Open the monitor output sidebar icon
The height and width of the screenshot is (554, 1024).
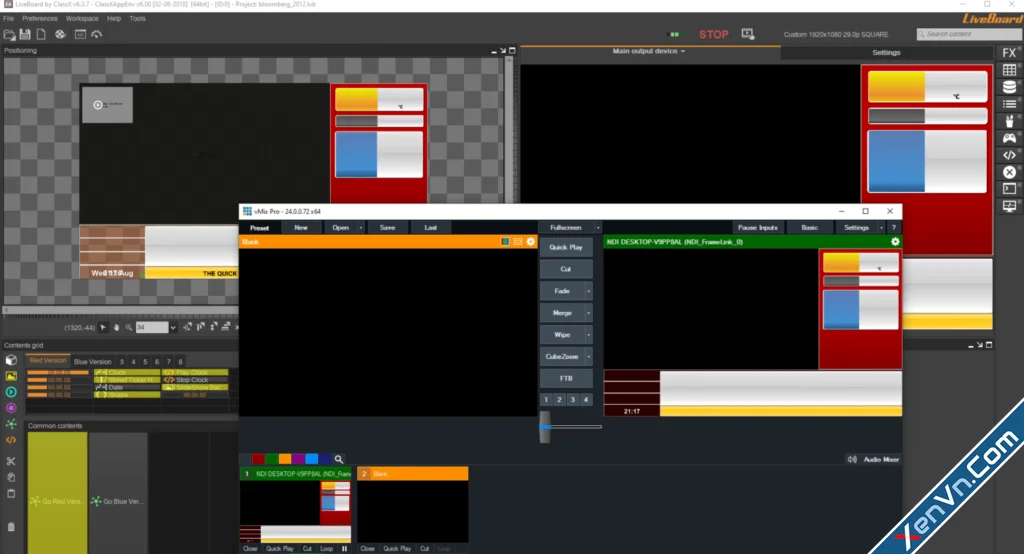click(1010, 206)
